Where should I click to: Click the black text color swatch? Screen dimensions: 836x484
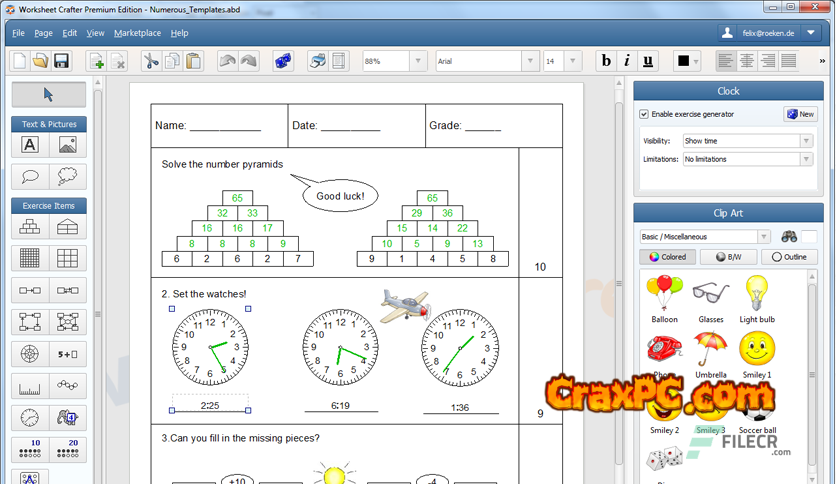tap(684, 61)
